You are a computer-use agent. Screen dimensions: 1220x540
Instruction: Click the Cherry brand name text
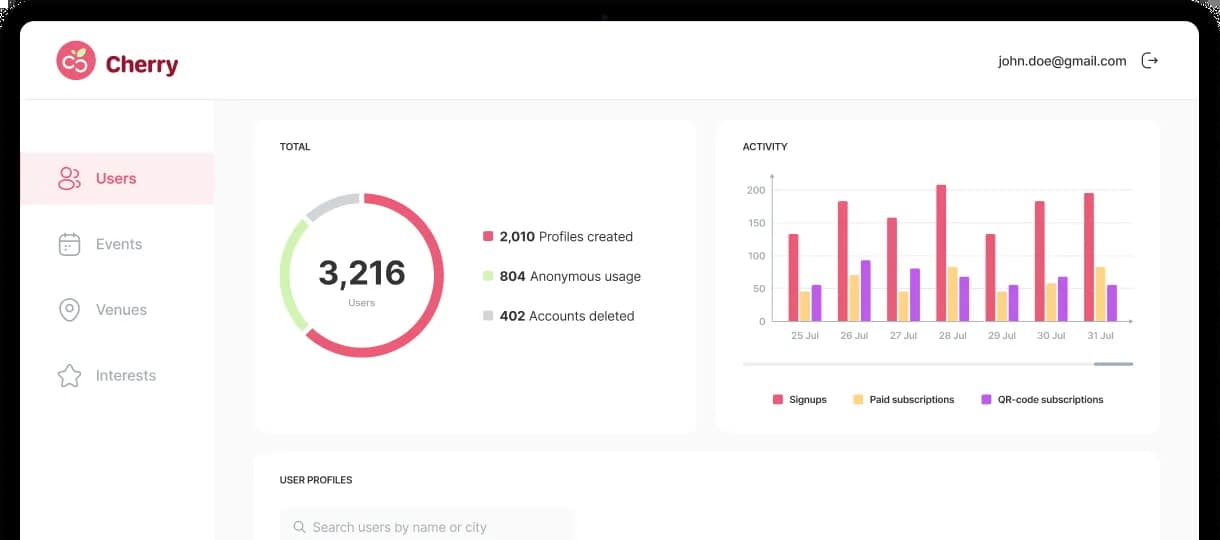pyautogui.click(x=142, y=65)
